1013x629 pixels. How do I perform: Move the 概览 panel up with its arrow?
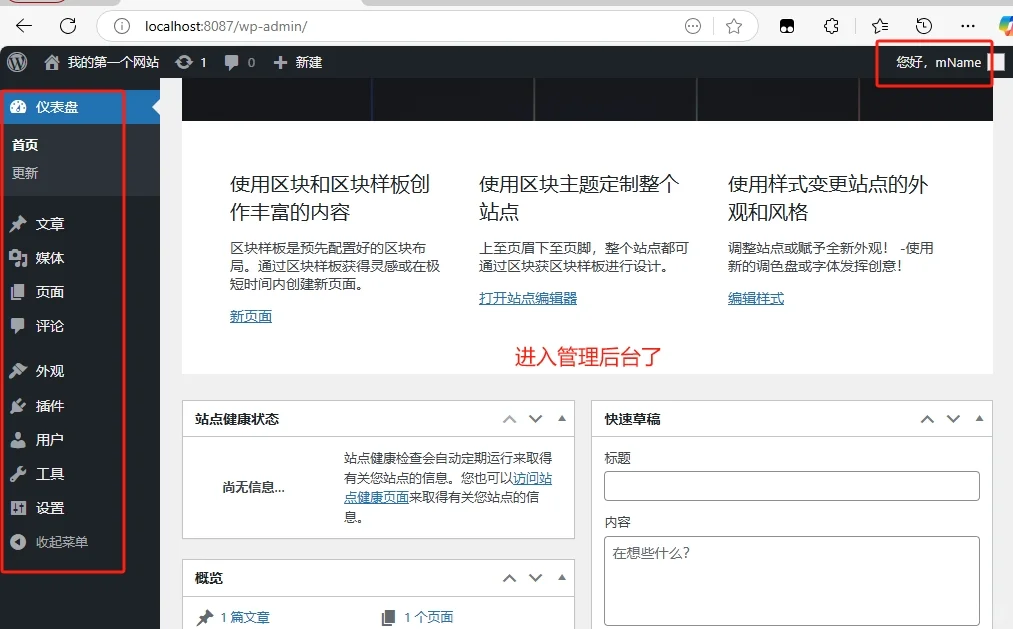point(509,577)
